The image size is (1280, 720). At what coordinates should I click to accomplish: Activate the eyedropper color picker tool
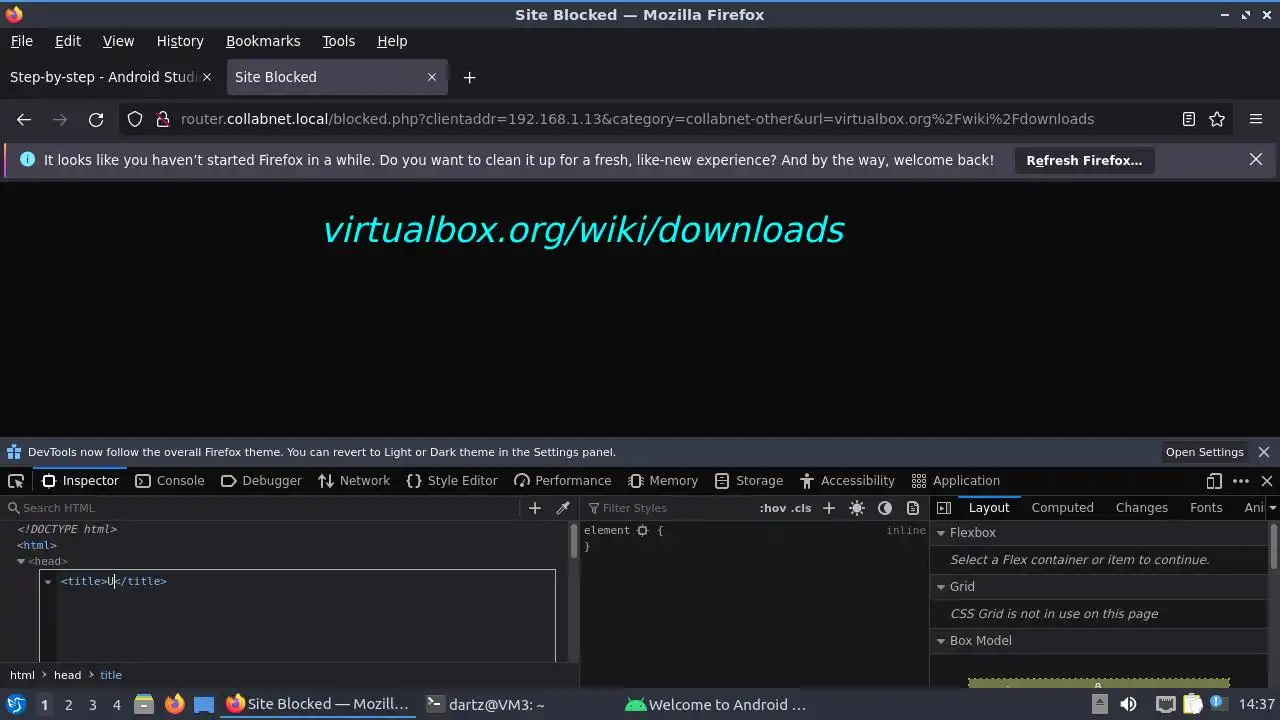(563, 508)
